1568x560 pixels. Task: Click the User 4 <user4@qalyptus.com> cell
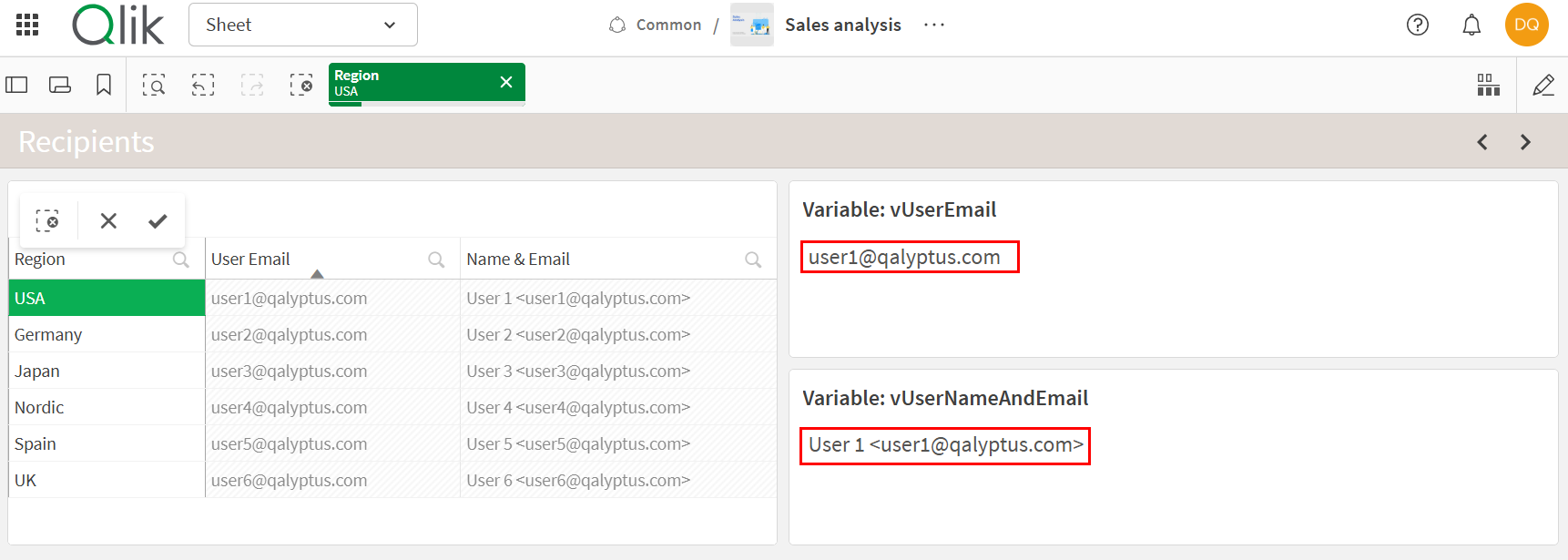(618, 407)
